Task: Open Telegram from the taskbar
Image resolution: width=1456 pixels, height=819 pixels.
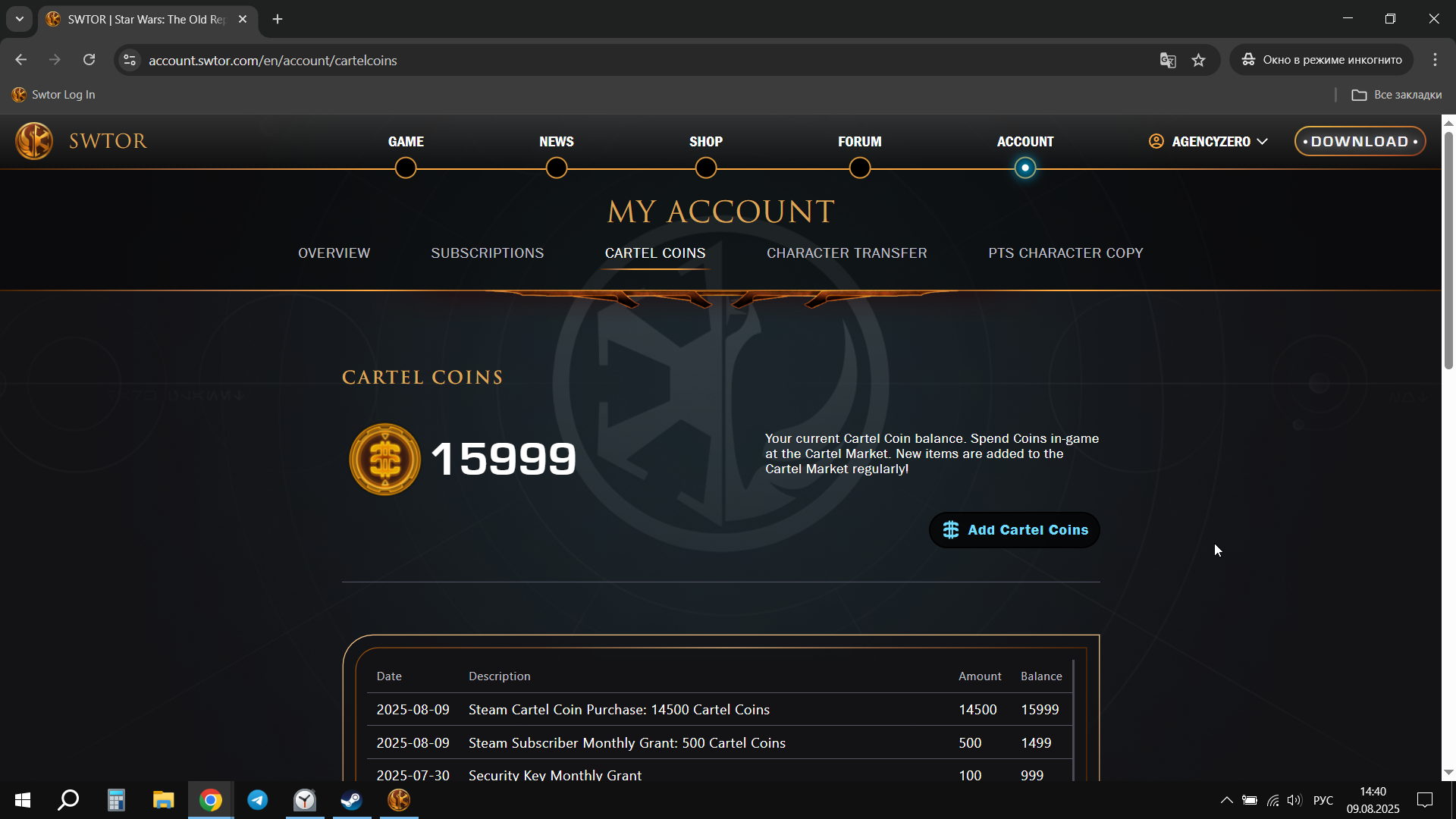Action: point(258,800)
